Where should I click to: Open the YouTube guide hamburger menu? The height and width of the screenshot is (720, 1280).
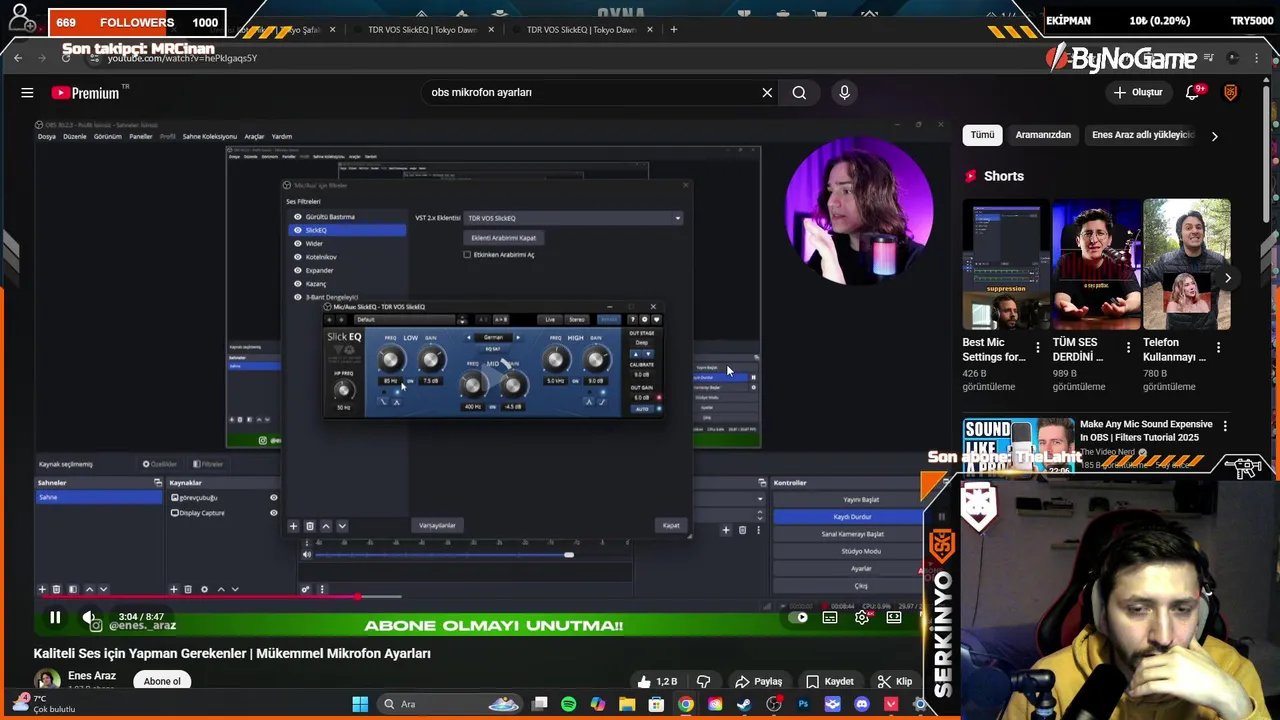(27, 93)
